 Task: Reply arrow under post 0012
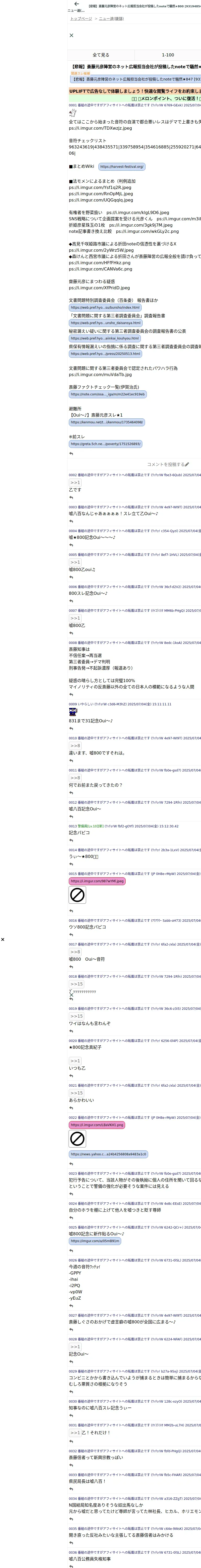pyautogui.click(x=71, y=817)
